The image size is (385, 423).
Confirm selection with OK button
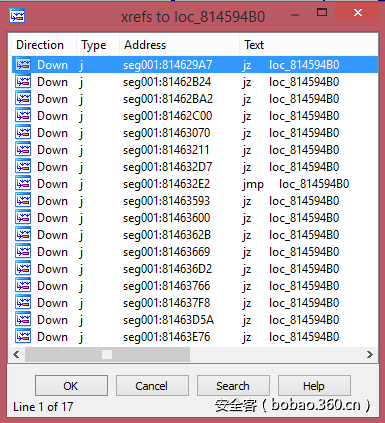[x=71, y=386]
